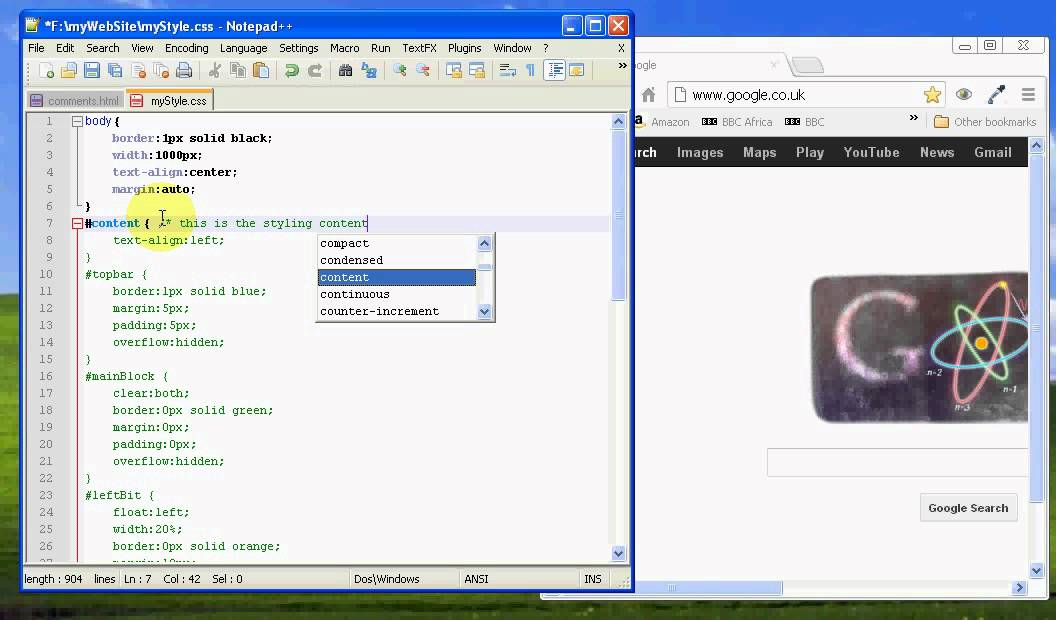This screenshot has height=620, width=1056.
Task: Click autocomplete list scroll up arrow
Action: click(x=484, y=243)
